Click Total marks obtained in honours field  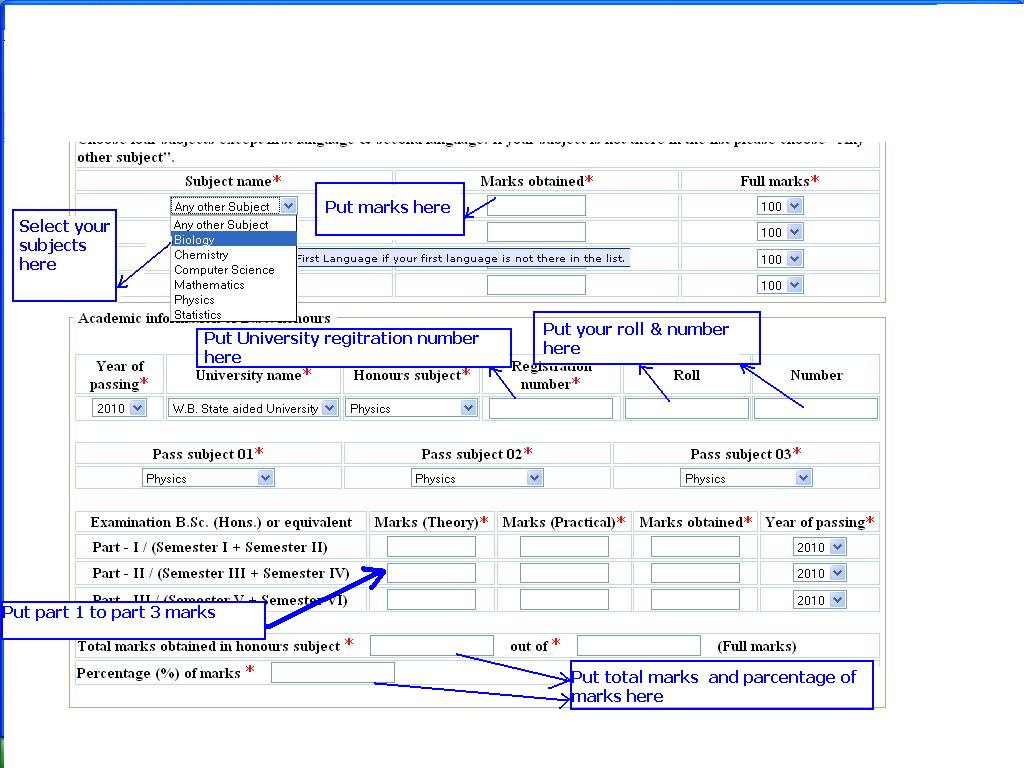click(x=432, y=645)
